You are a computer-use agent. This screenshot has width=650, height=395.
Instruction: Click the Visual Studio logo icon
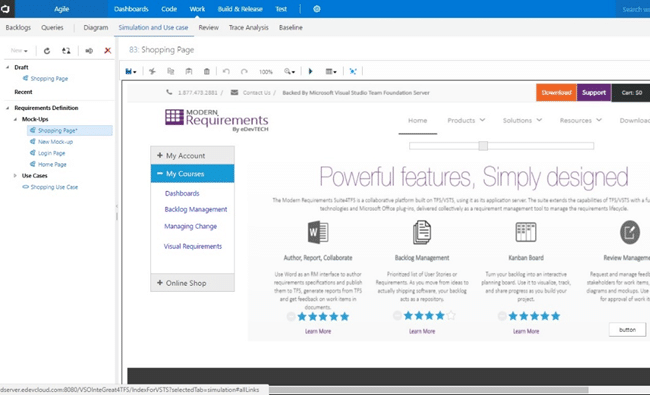tap(5, 9)
